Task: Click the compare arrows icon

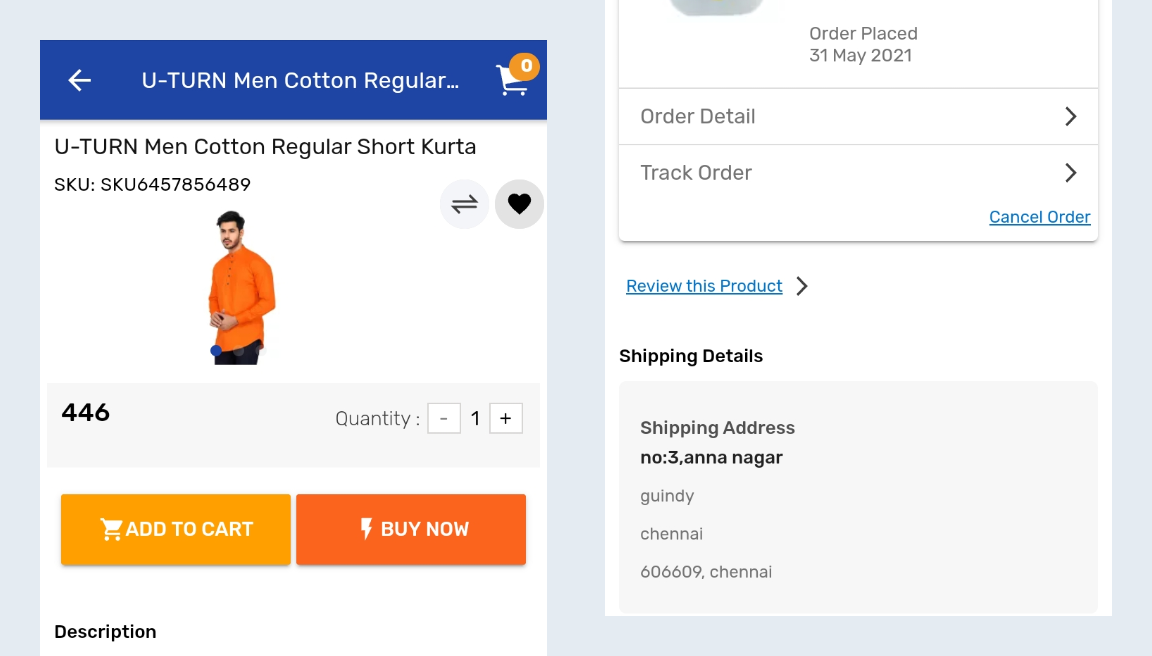Action: [x=464, y=204]
